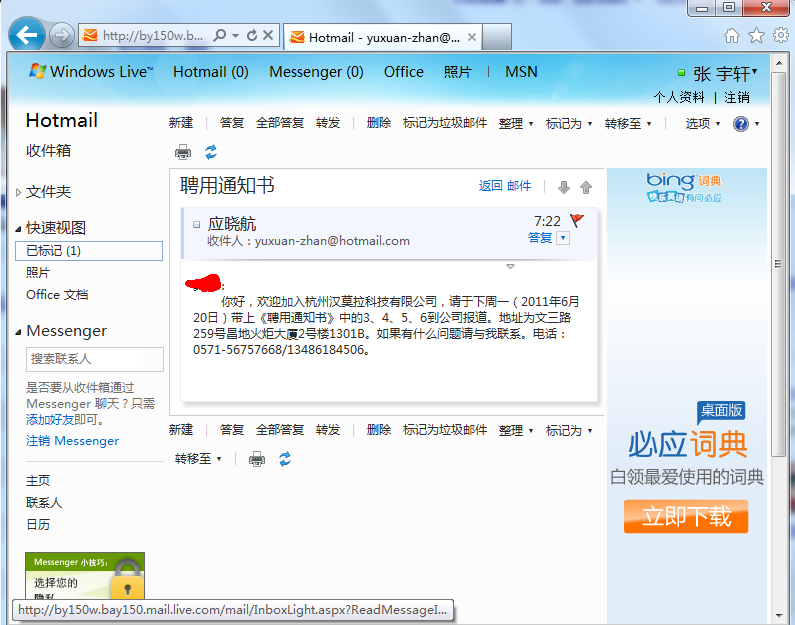Click the 添加好友 link
The image size is (795, 625).
[50, 420]
